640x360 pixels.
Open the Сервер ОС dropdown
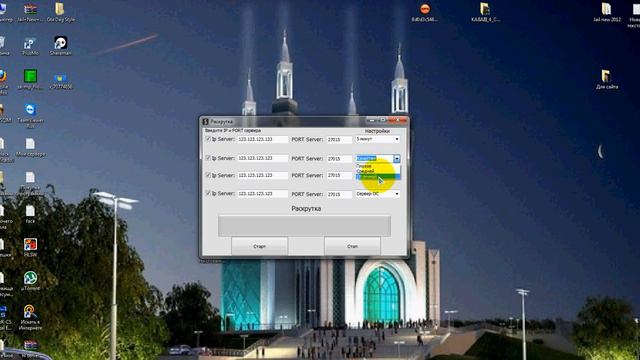(378, 194)
